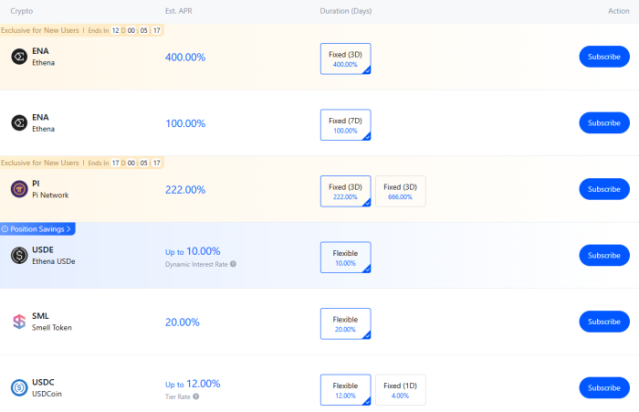Click the ENA coin icon in the 100% row

[18, 123]
